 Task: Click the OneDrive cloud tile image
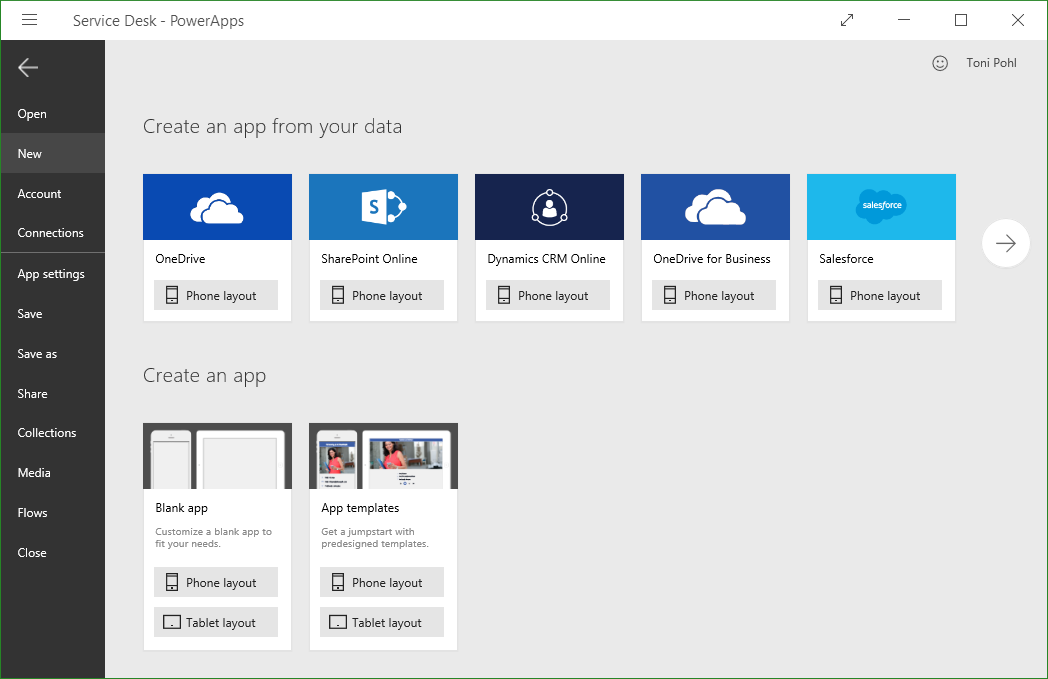[217, 207]
